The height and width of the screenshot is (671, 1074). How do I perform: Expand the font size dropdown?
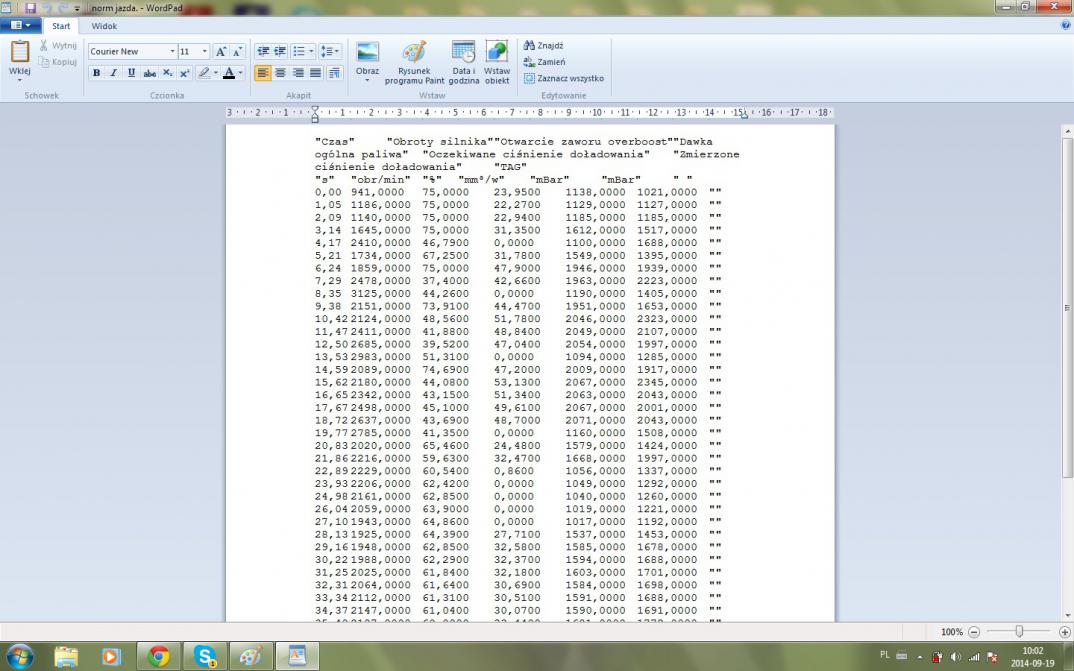pos(205,51)
